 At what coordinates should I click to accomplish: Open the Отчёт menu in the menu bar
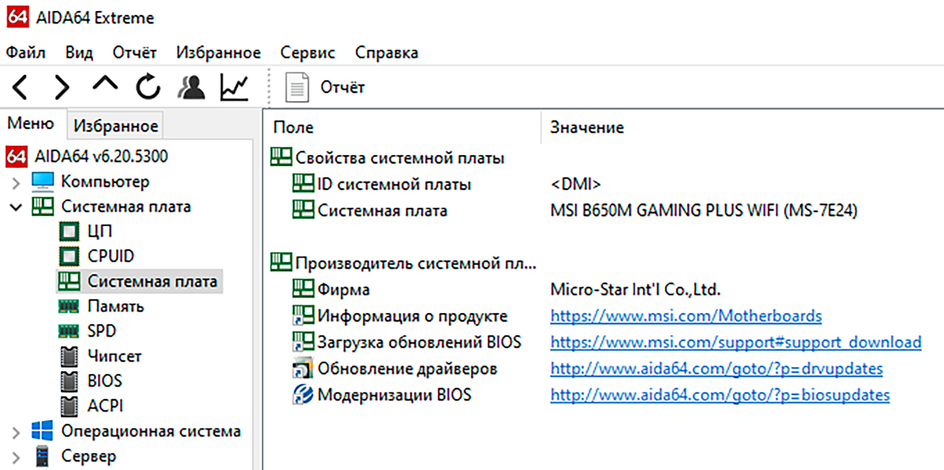[x=135, y=53]
